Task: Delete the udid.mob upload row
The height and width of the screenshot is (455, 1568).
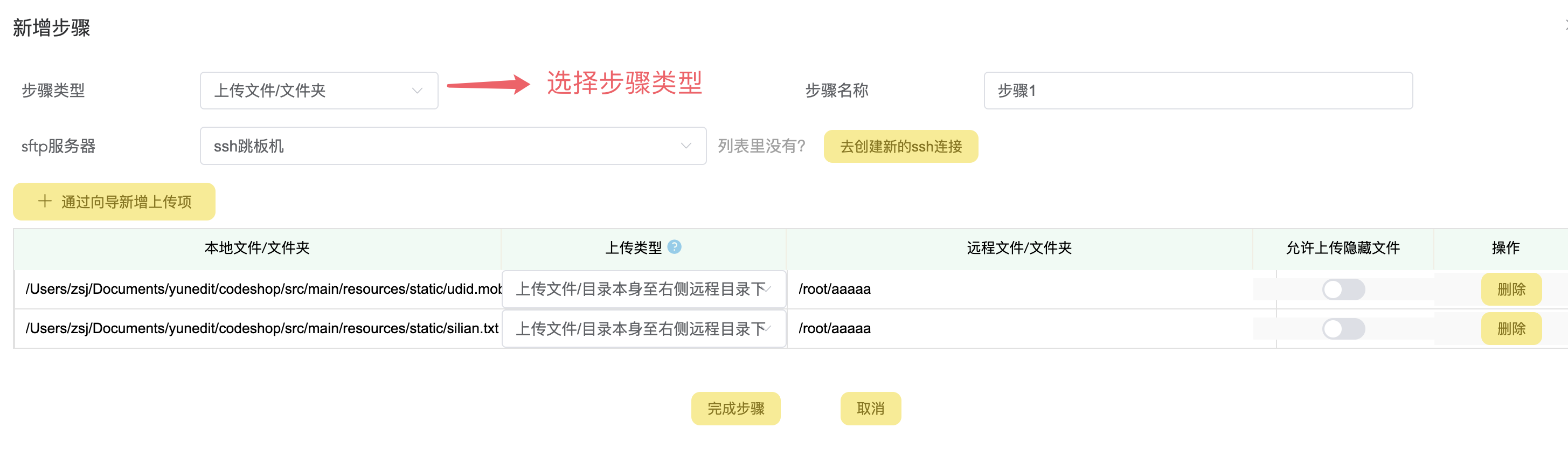Action: coord(1511,289)
